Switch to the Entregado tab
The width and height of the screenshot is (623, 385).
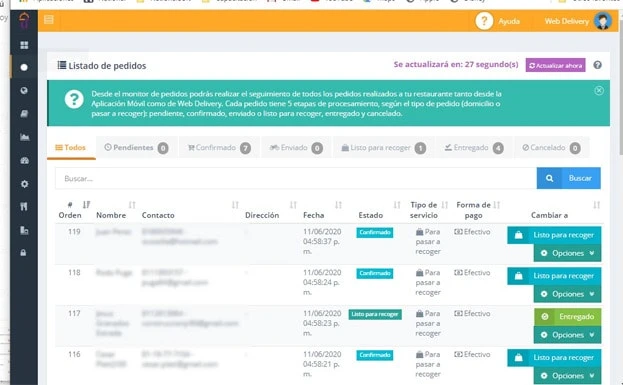click(x=474, y=148)
